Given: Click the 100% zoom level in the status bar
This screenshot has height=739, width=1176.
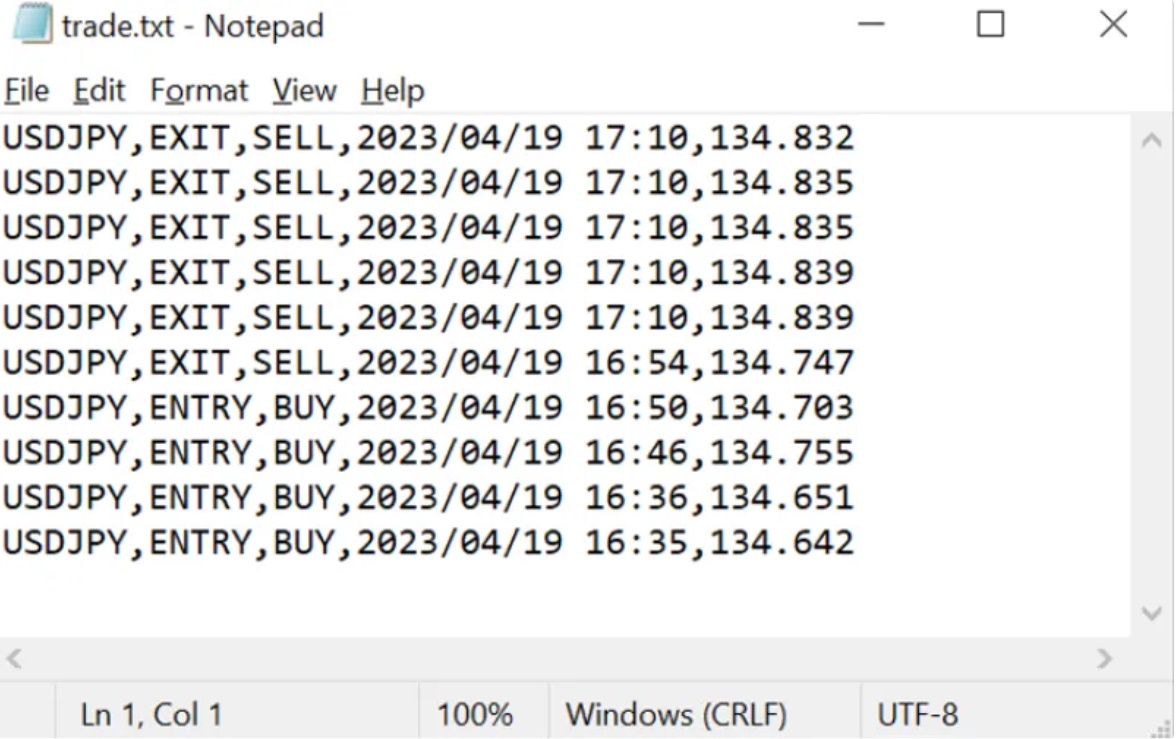Looking at the screenshot, I should [x=474, y=714].
